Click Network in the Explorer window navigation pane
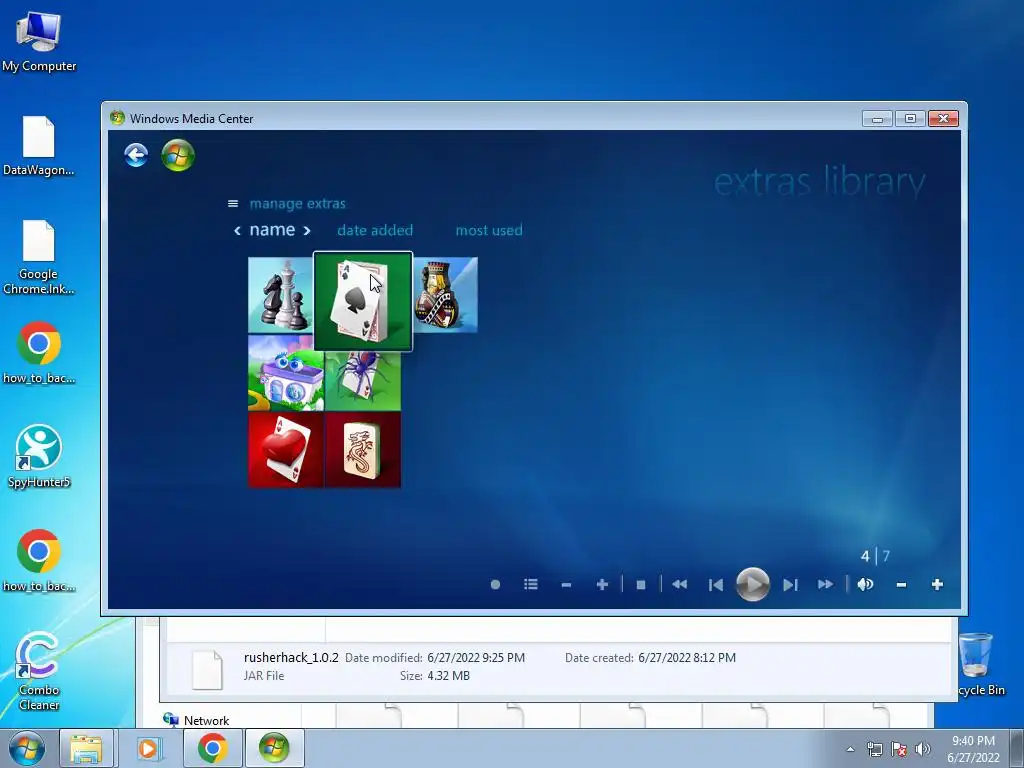The width and height of the screenshot is (1024, 768). (x=206, y=720)
